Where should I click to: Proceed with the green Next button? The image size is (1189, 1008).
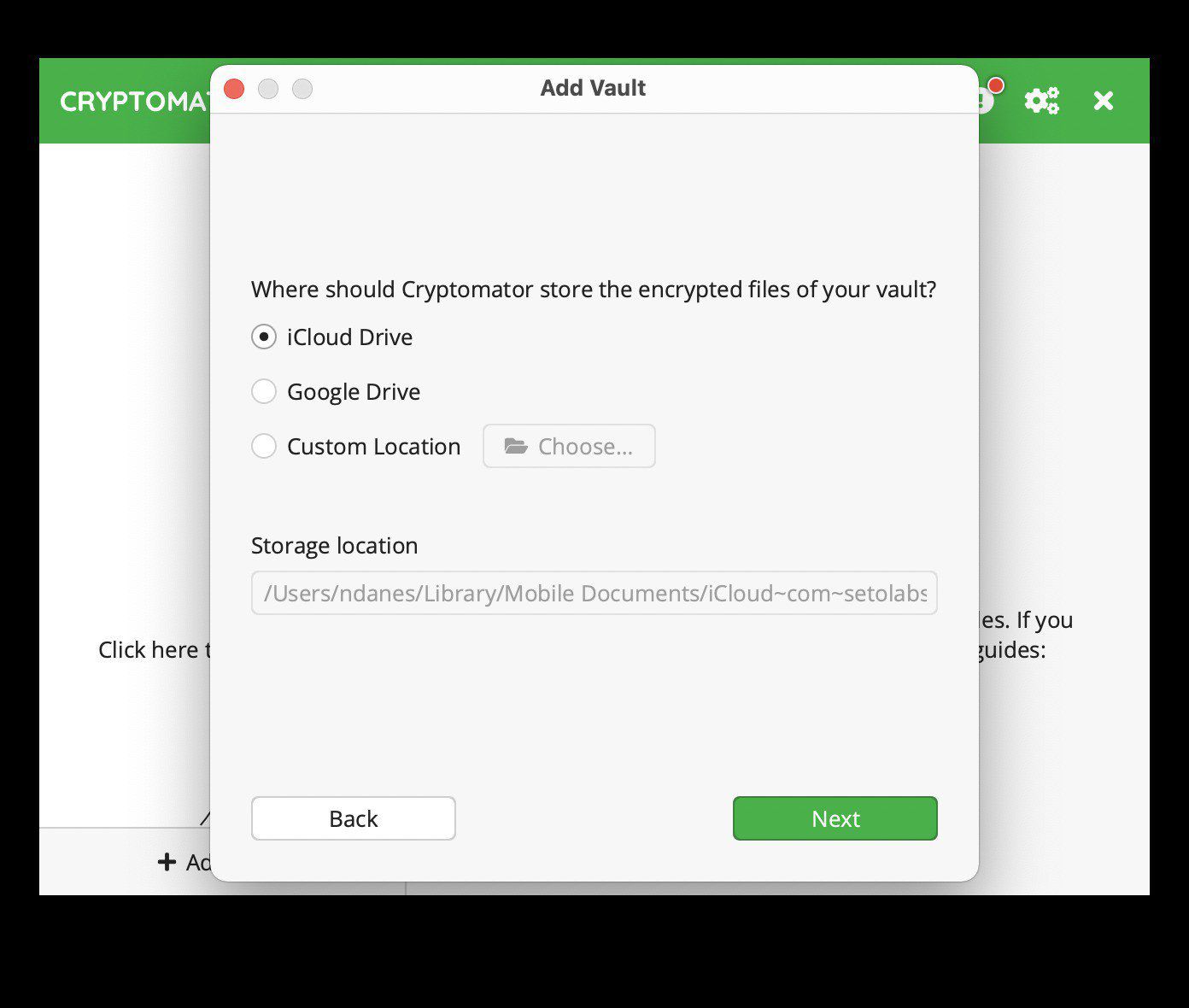[x=835, y=818]
